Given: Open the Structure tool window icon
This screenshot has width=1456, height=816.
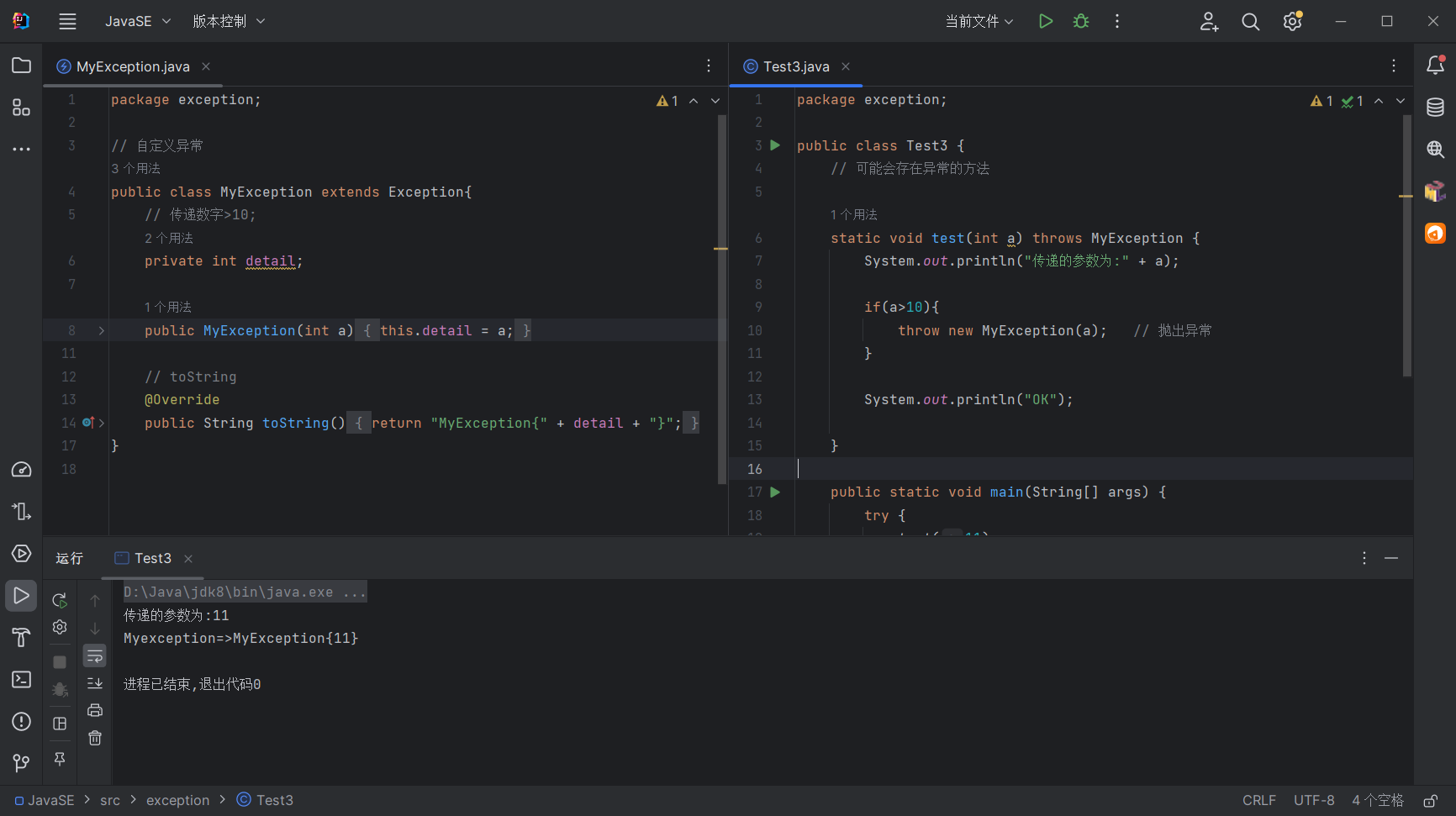Looking at the screenshot, I should coord(21,108).
